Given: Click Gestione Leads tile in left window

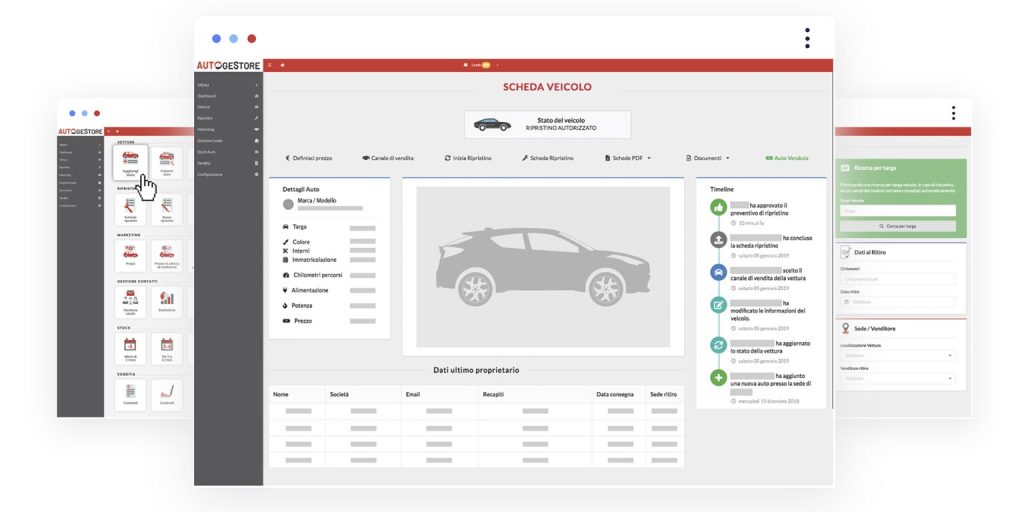Looking at the screenshot, I should pos(131,302).
